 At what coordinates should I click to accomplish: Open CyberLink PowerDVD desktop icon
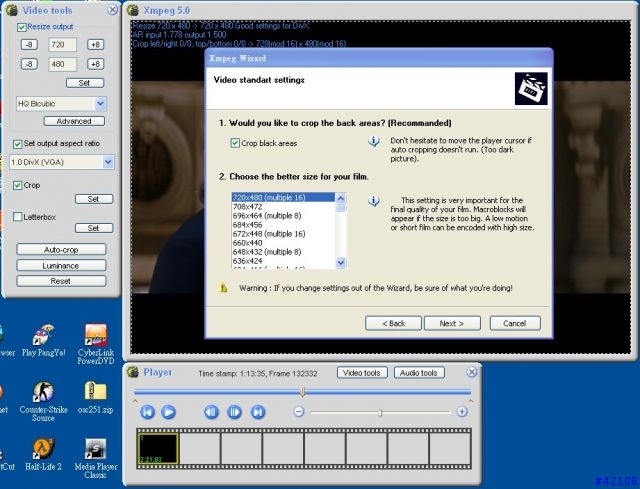pos(96,344)
